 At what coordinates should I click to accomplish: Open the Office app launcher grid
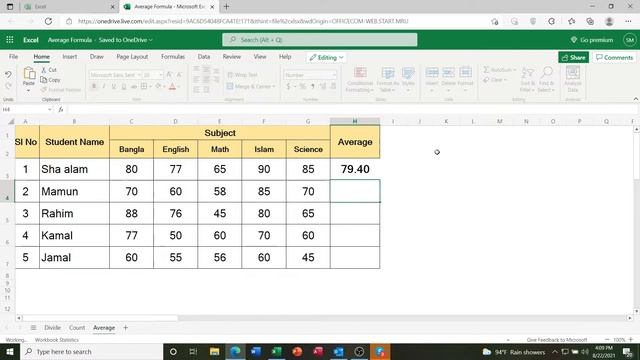[x=10, y=40]
